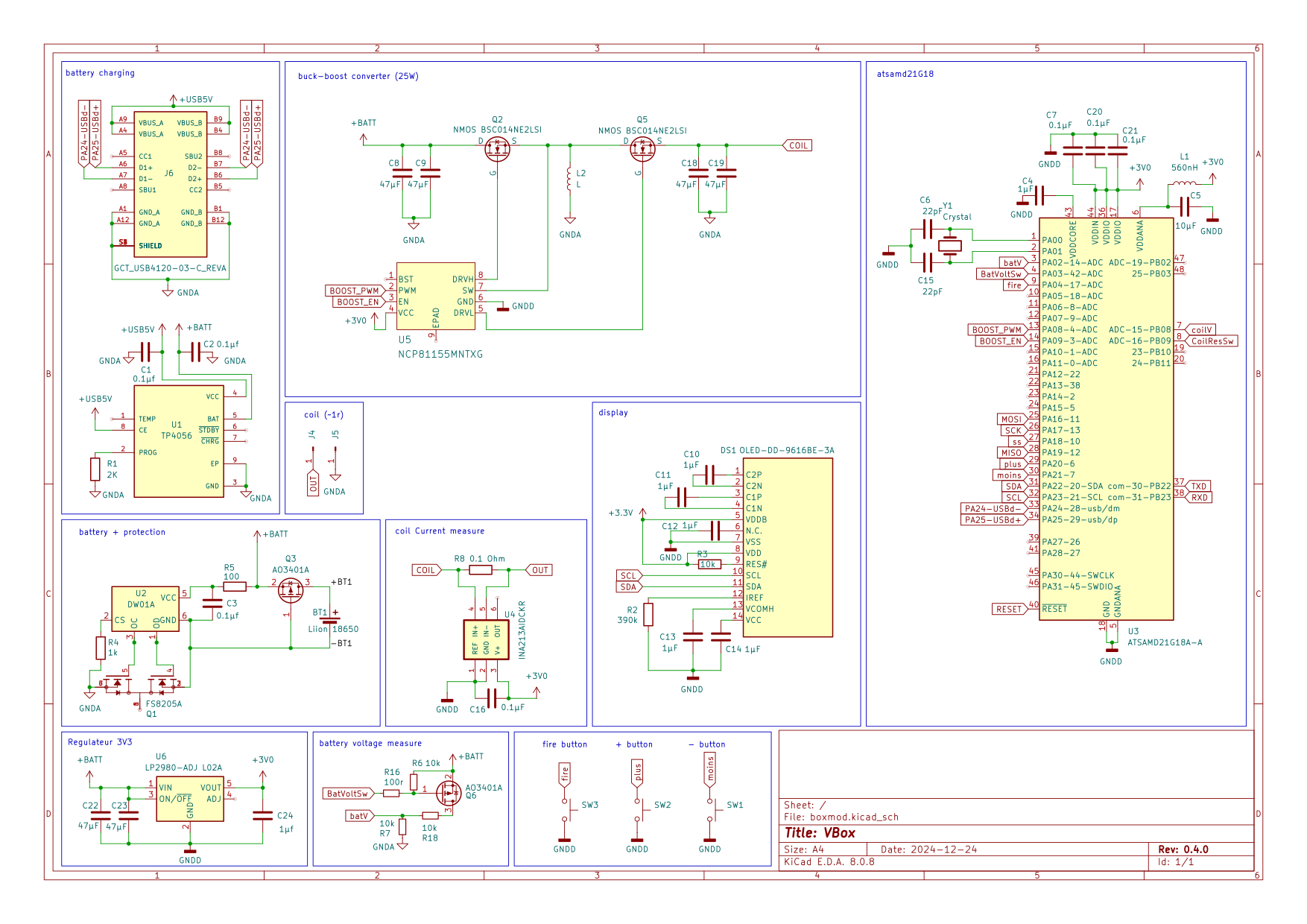1307x924 pixels.
Task: Select the J6 USB connector symbol
Action: click(x=170, y=184)
